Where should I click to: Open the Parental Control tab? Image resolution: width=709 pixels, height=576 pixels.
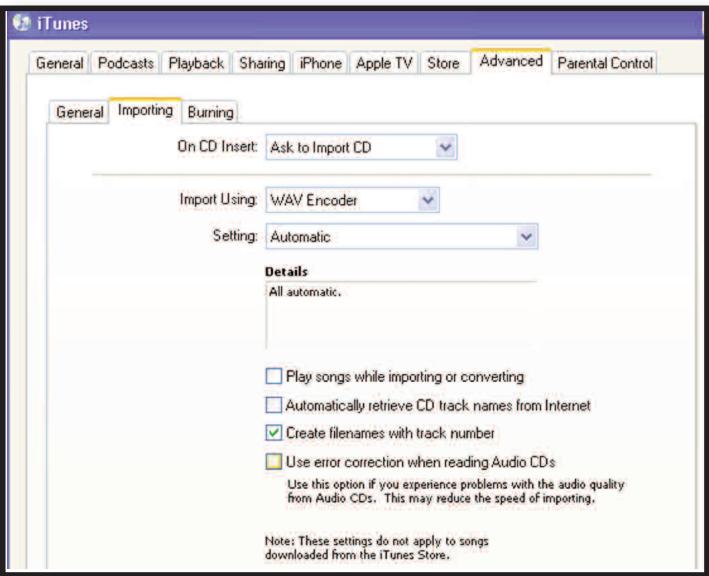pos(605,63)
